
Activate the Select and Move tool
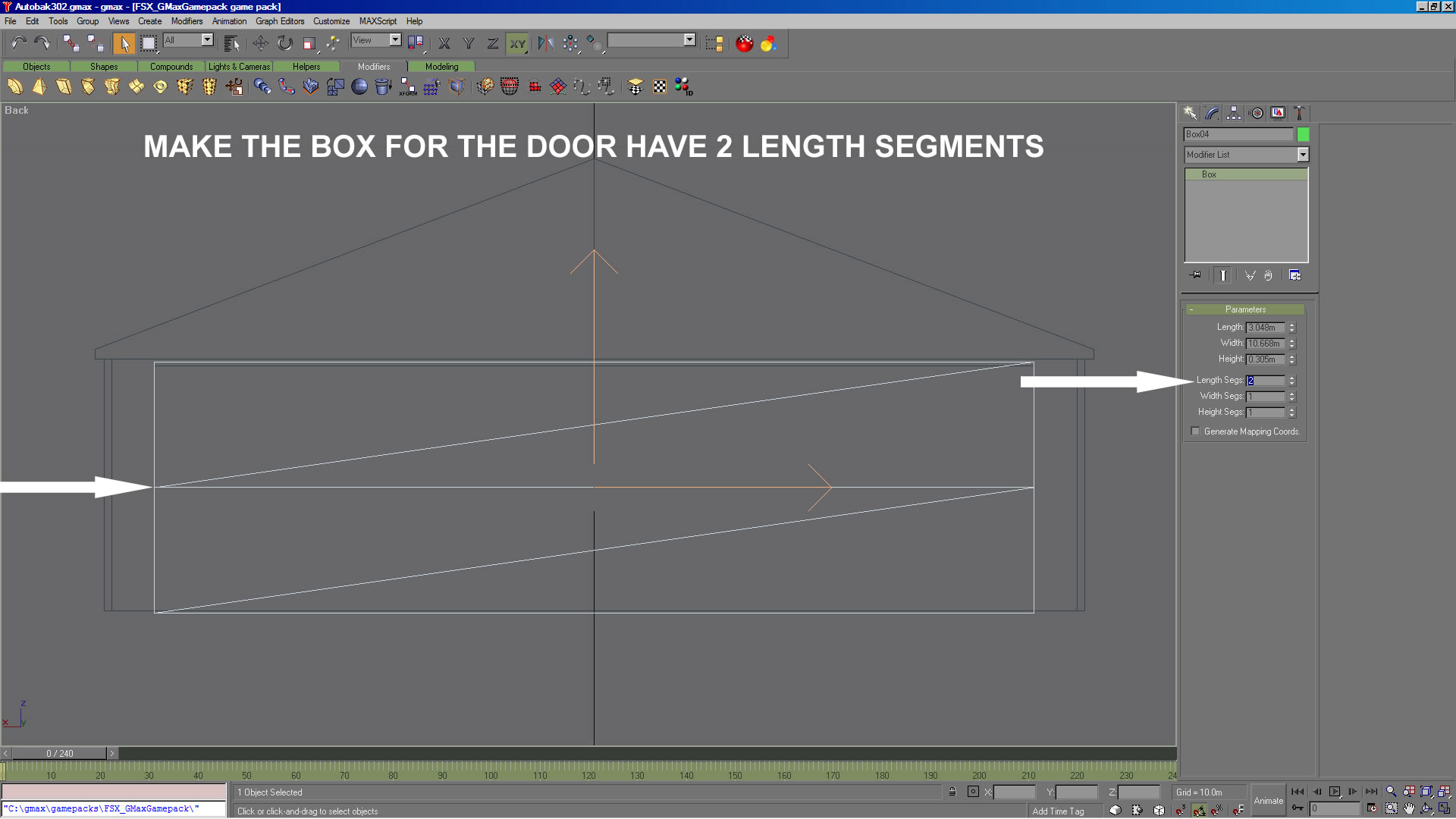(x=260, y=43)
